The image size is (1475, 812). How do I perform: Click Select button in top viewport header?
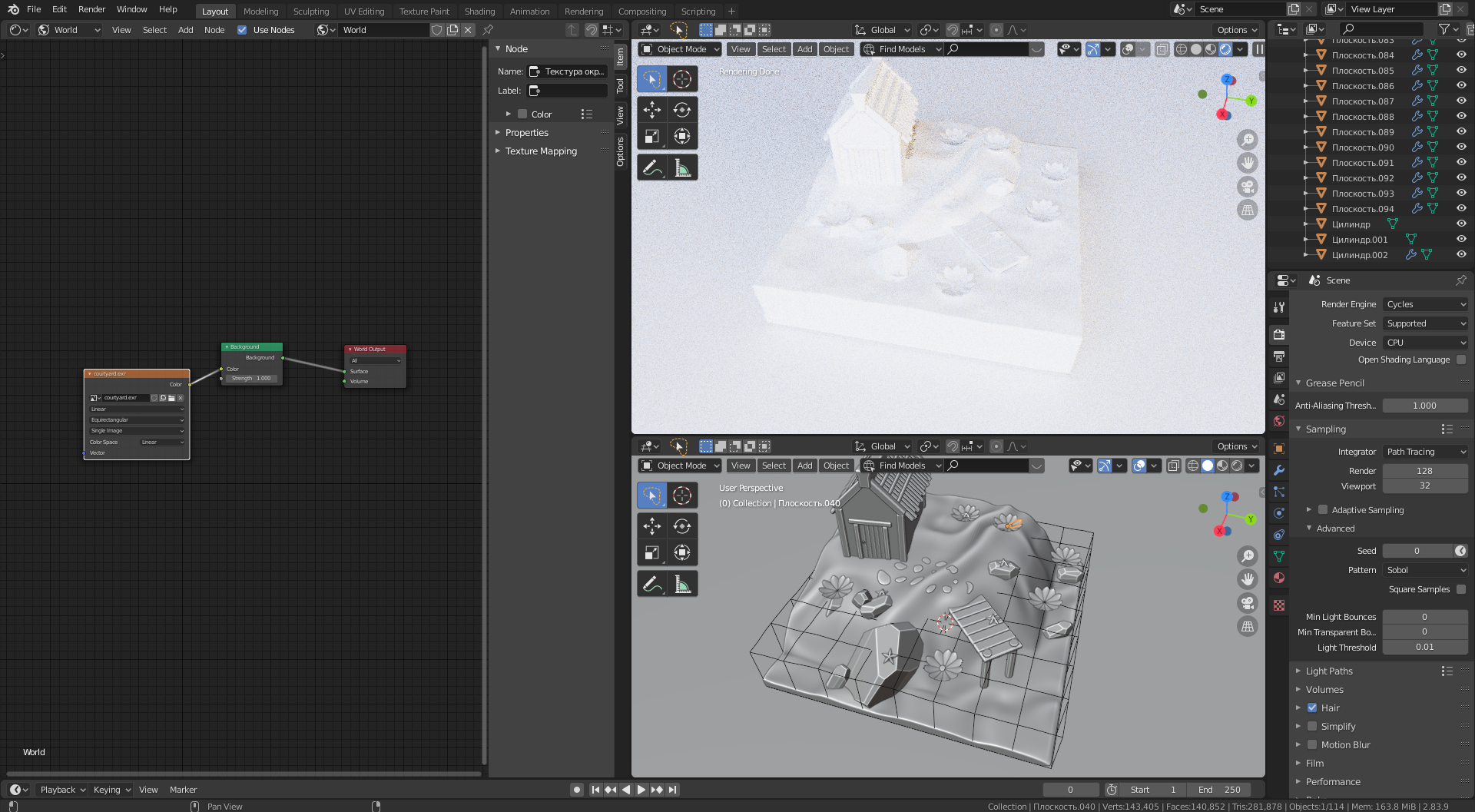[x=774, y=49]
